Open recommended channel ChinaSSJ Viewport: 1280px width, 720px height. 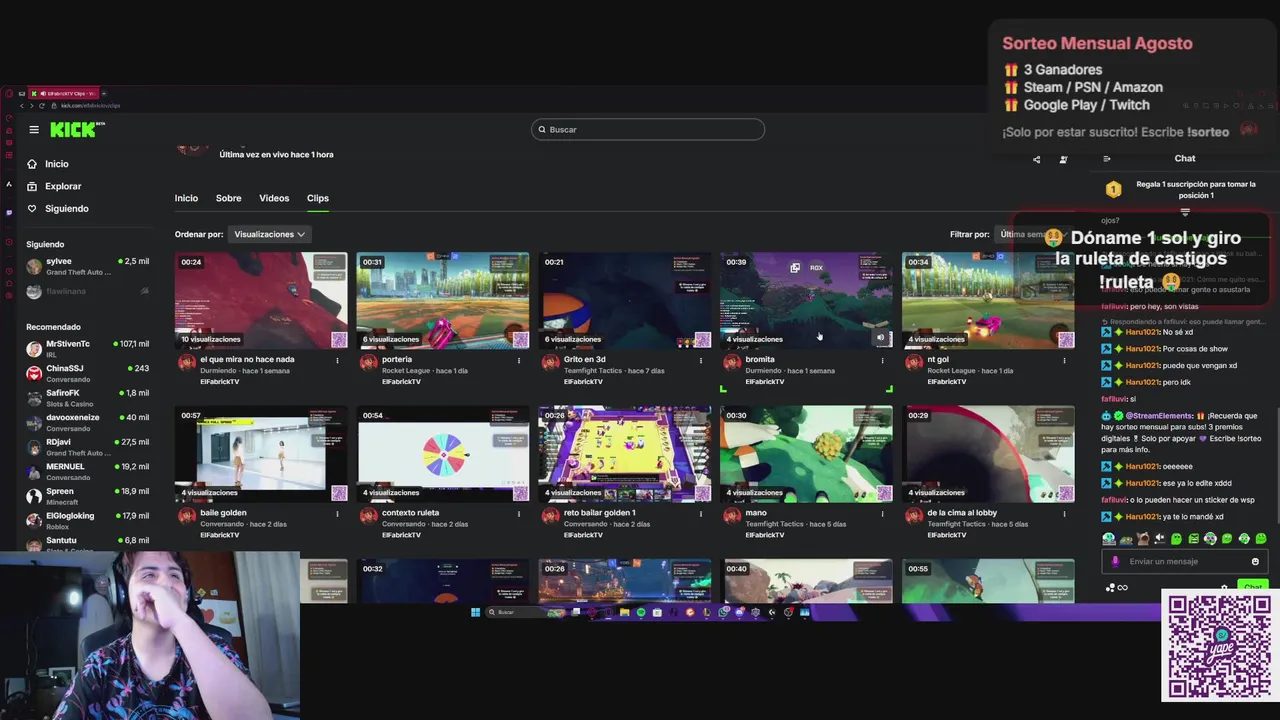point(88,373)
